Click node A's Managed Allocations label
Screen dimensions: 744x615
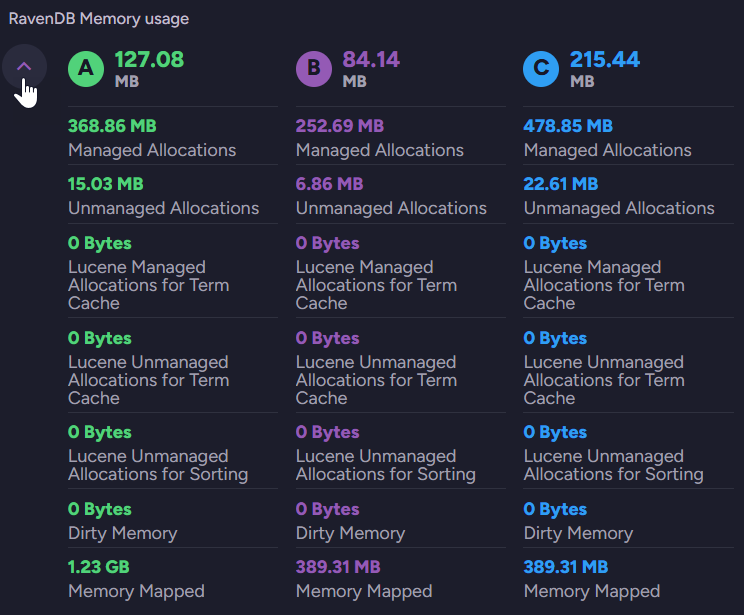click(x=152, y=150)
